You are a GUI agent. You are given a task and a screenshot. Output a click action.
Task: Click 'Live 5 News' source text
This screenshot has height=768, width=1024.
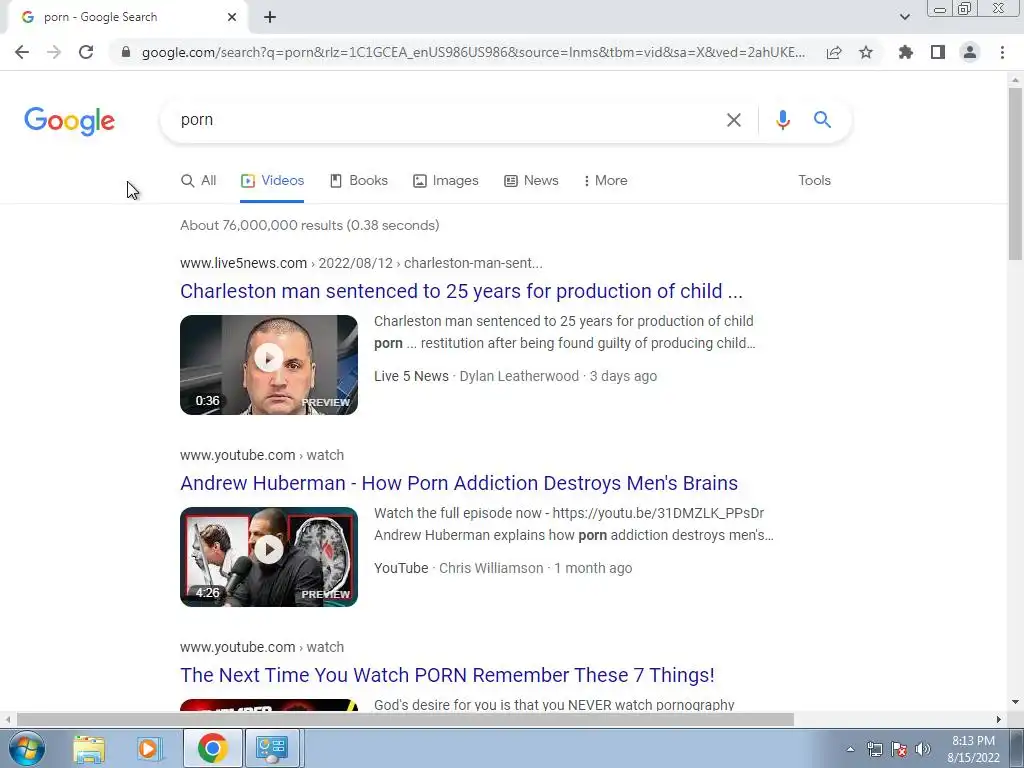tap(411, 377)
